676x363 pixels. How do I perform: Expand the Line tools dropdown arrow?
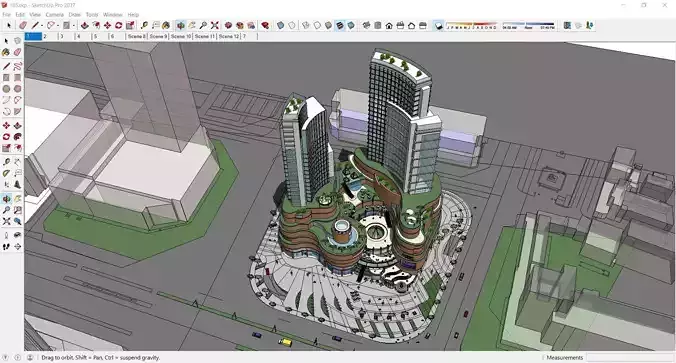click(42, 25)
